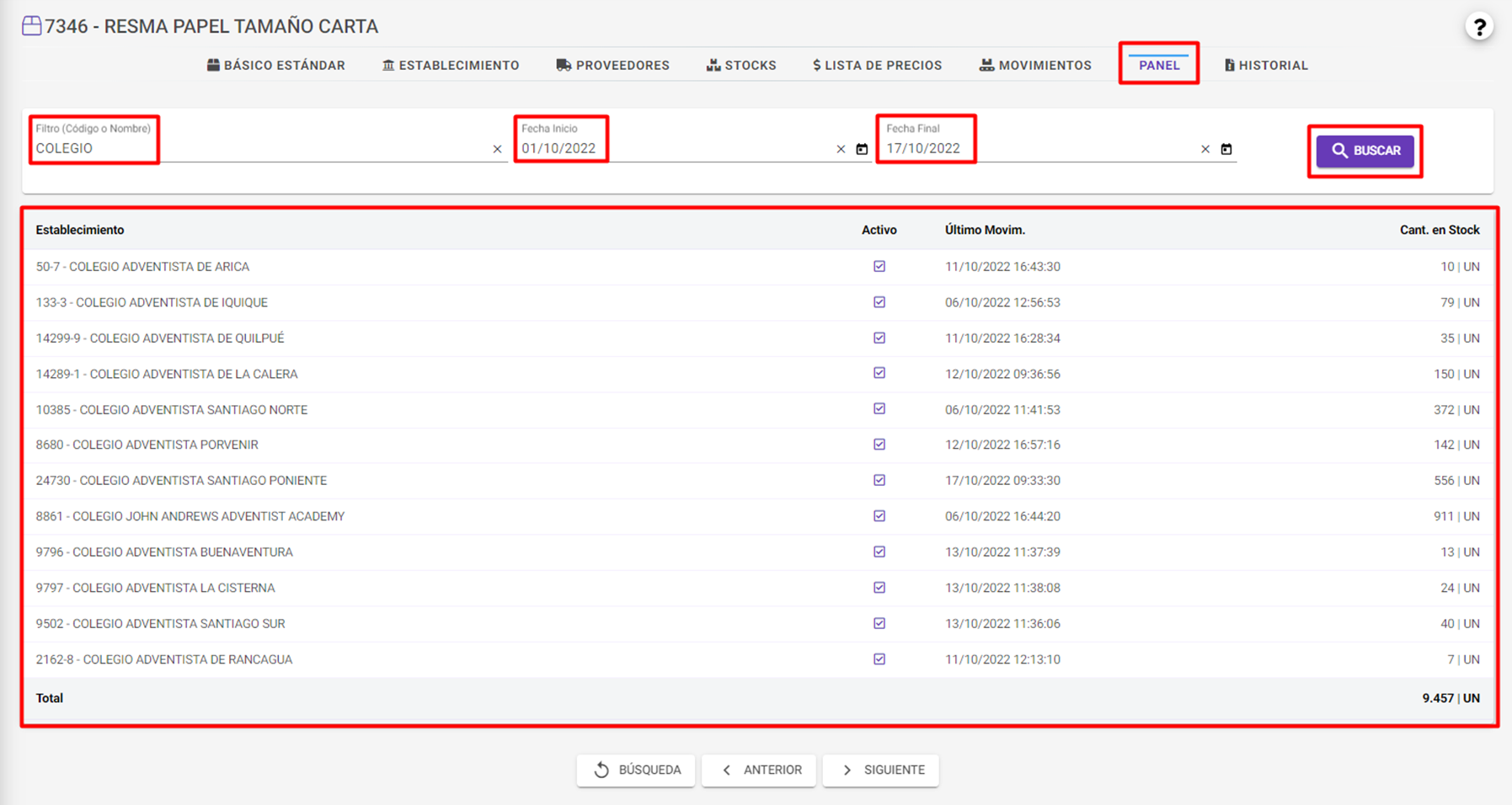The height and width of the screenshot is (805, 1512).
Task: Toggle Activo checkbox for Colegio Adventista de Rancagua
Action: (x=879, y=659)
